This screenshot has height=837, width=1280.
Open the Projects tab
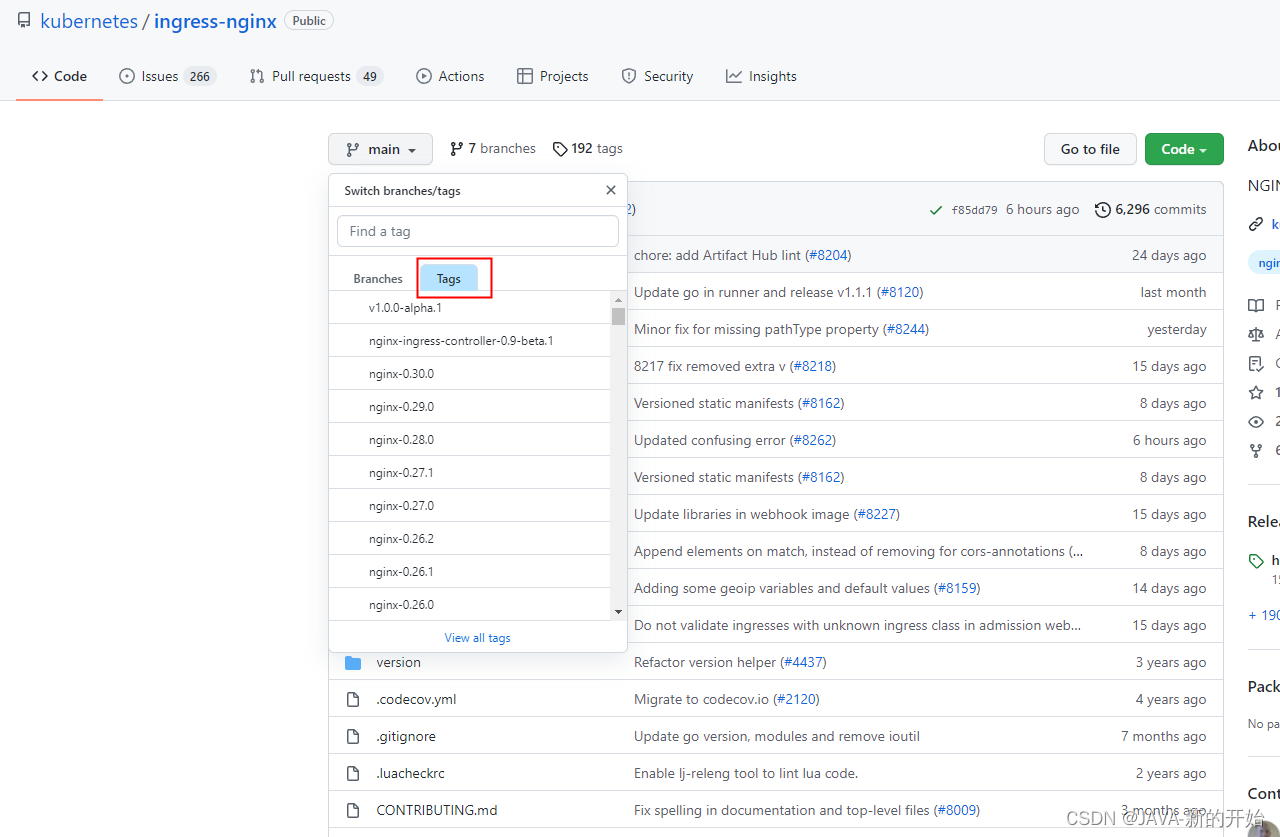pos(553,76)
